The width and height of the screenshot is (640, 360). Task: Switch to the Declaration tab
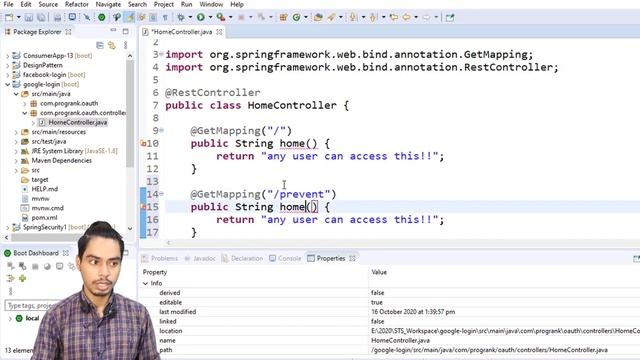pos(242,258)
